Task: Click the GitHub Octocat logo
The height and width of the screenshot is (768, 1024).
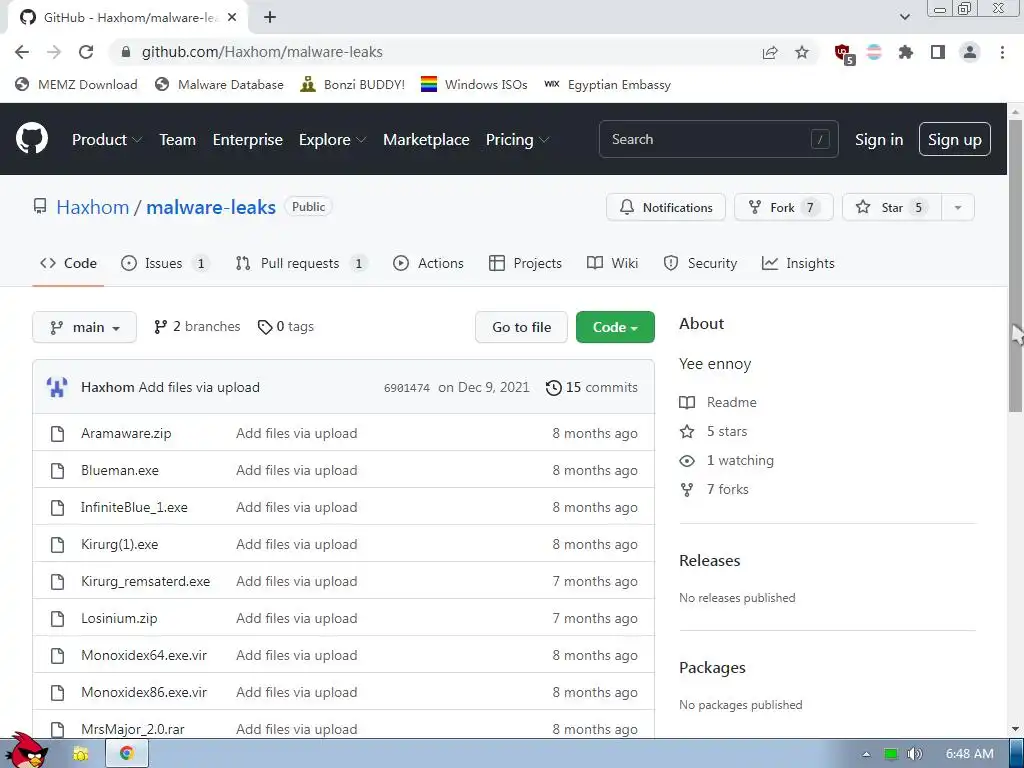Action: 32,138
